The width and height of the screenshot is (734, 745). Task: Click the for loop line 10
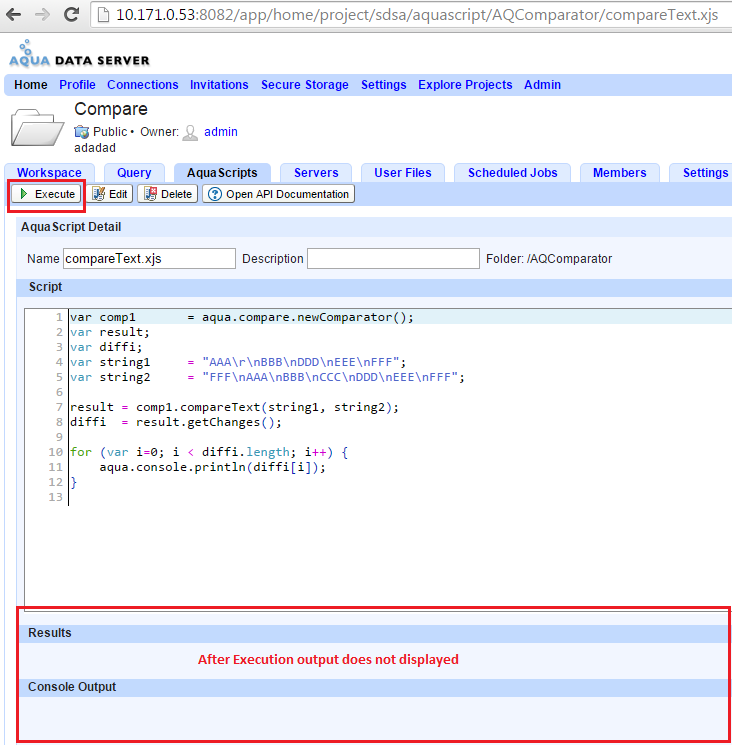pyautogui.click(x=209, y=452)
